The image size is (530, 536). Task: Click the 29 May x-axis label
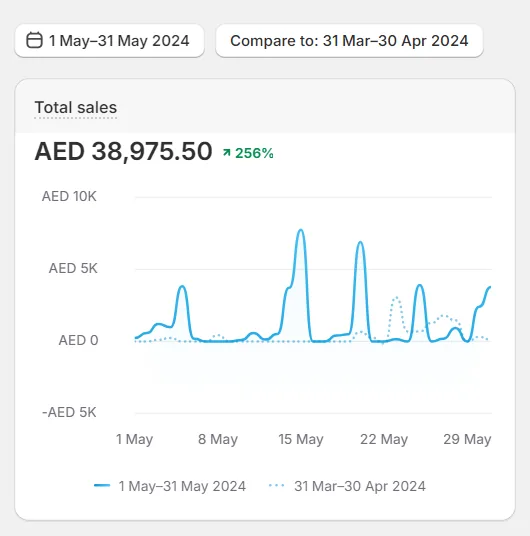(467, 439)
